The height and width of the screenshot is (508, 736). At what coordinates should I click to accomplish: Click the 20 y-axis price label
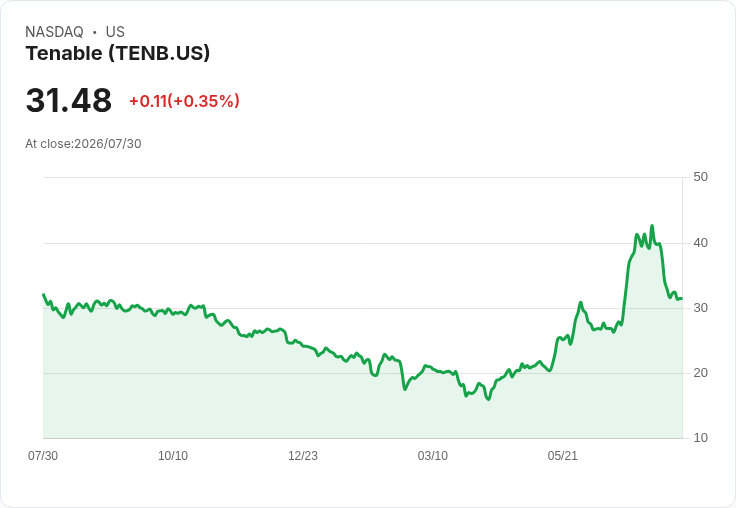point(700,373)
